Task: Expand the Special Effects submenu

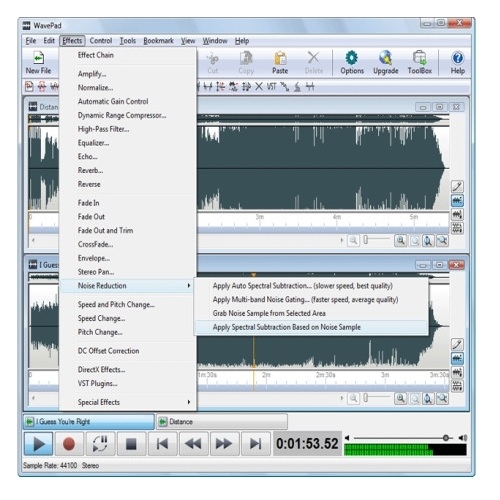Action: pos(128,402)
